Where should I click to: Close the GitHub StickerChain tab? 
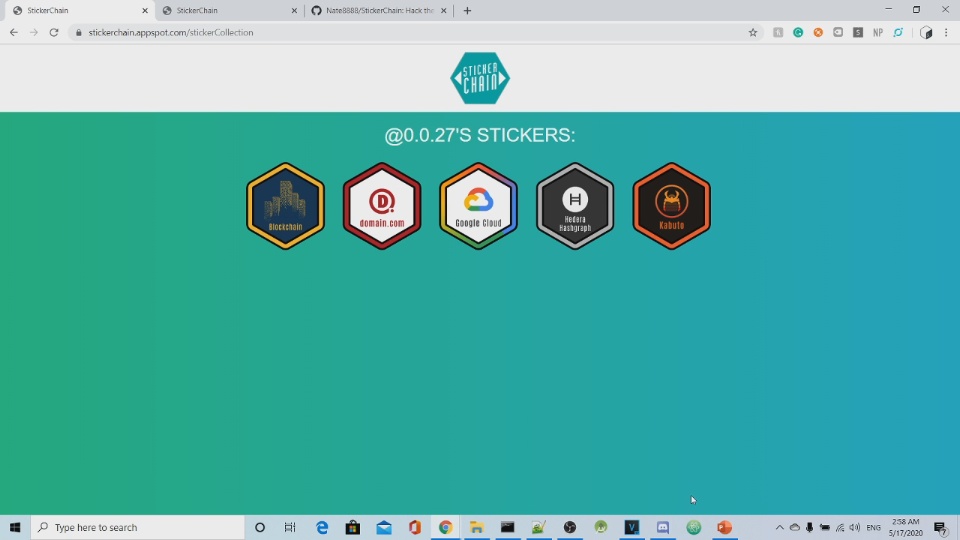(444, 10)
